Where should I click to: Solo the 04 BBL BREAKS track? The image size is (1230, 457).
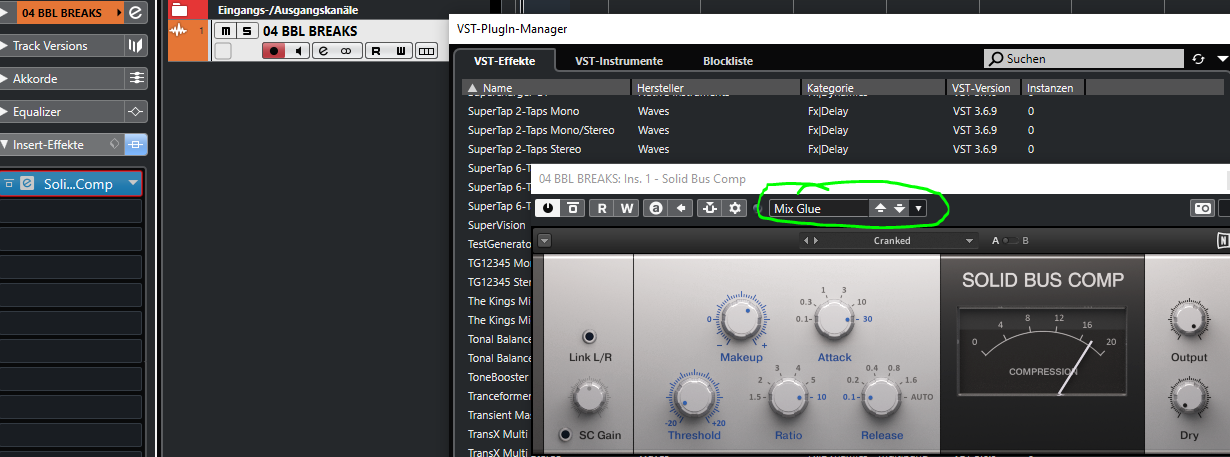(x=247, y=31)
